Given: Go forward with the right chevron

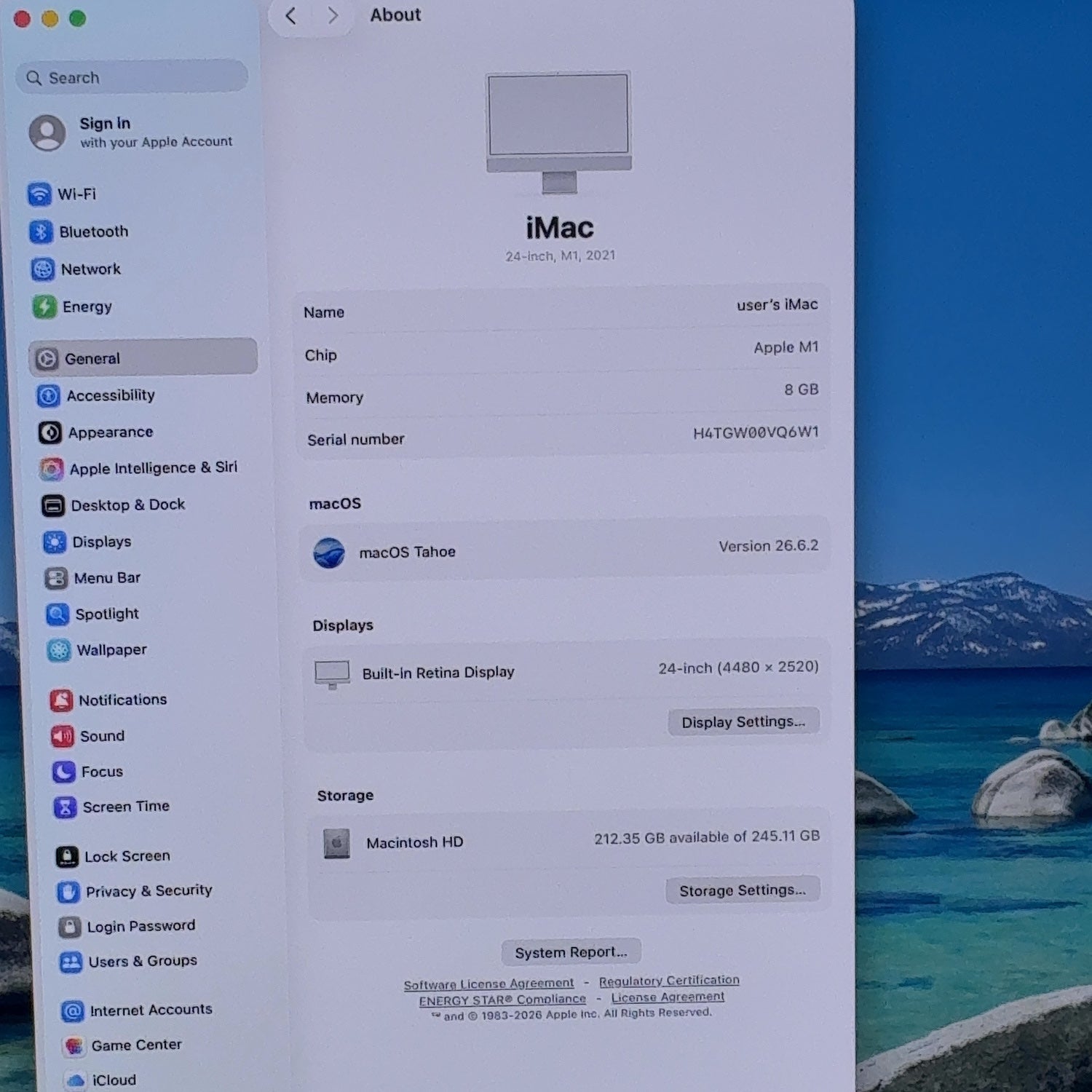Looking at the screenshot, I should (x=333, y=15).
